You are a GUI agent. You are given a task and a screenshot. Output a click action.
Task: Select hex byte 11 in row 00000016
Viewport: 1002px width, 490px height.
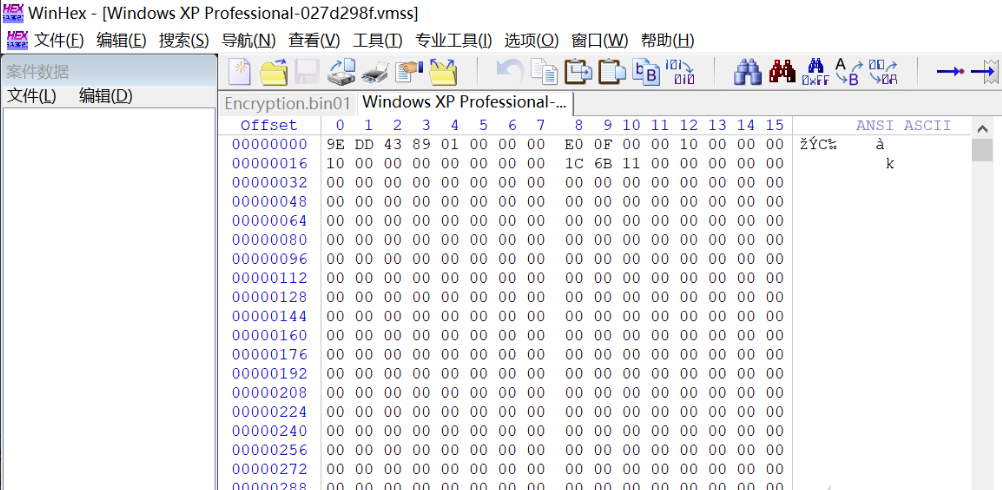(x=631, y=164)
